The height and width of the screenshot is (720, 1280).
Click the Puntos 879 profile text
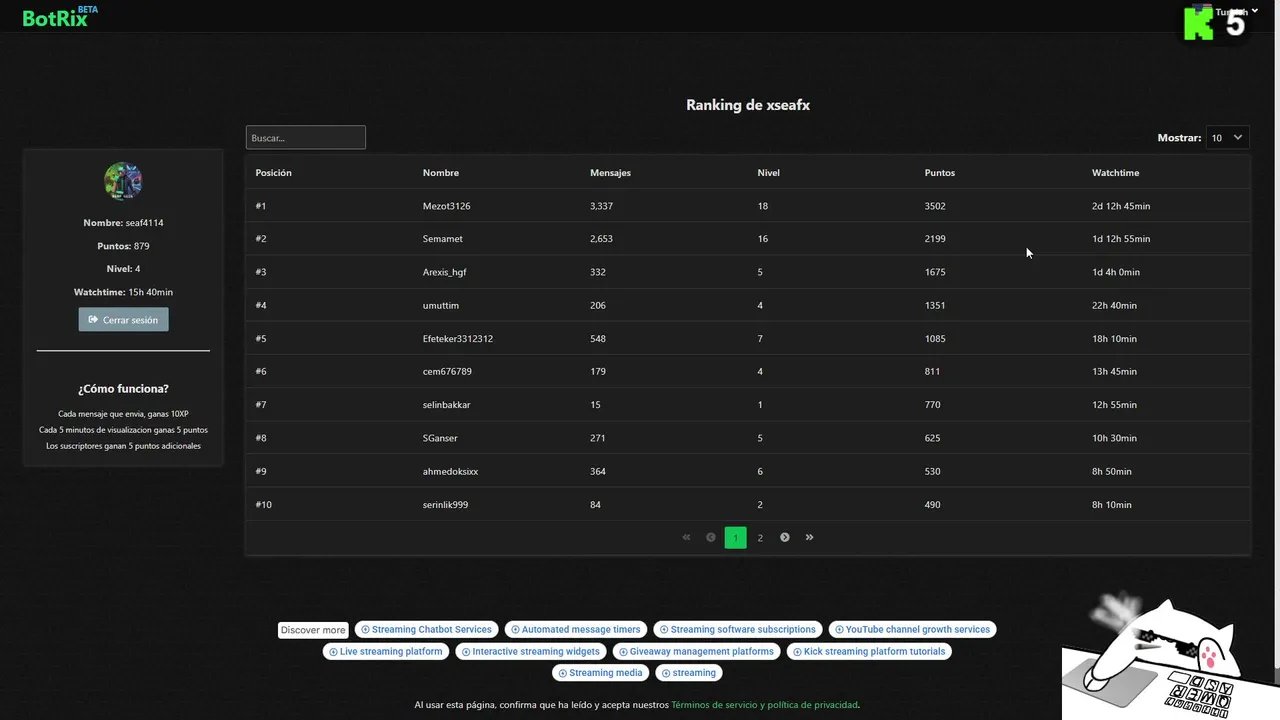point(123,246)
